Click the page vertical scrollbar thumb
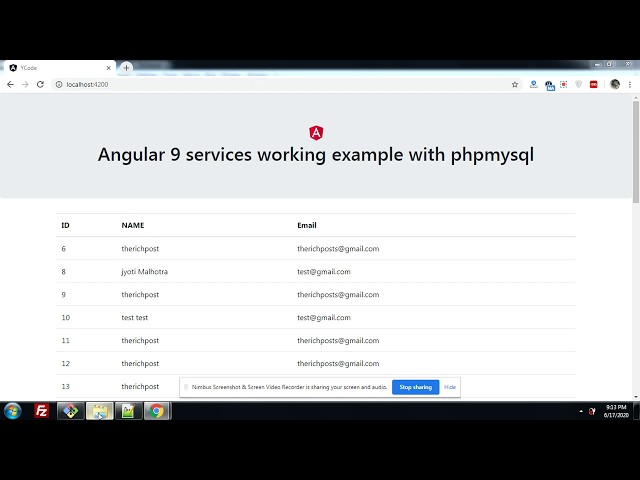The image size is (640, 480). point(636,151)
